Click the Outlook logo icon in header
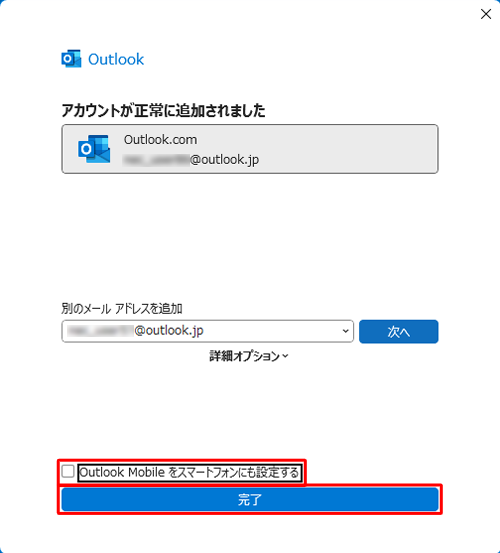 tap(71, 59)
